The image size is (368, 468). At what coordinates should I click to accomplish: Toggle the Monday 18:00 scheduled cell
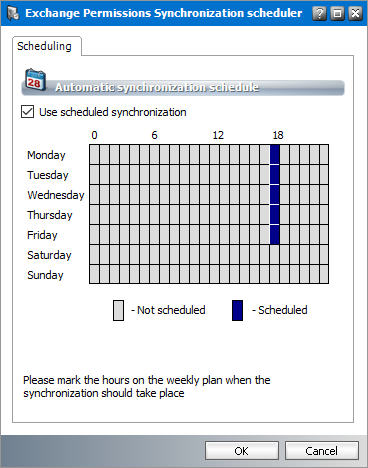click(275, 155)
